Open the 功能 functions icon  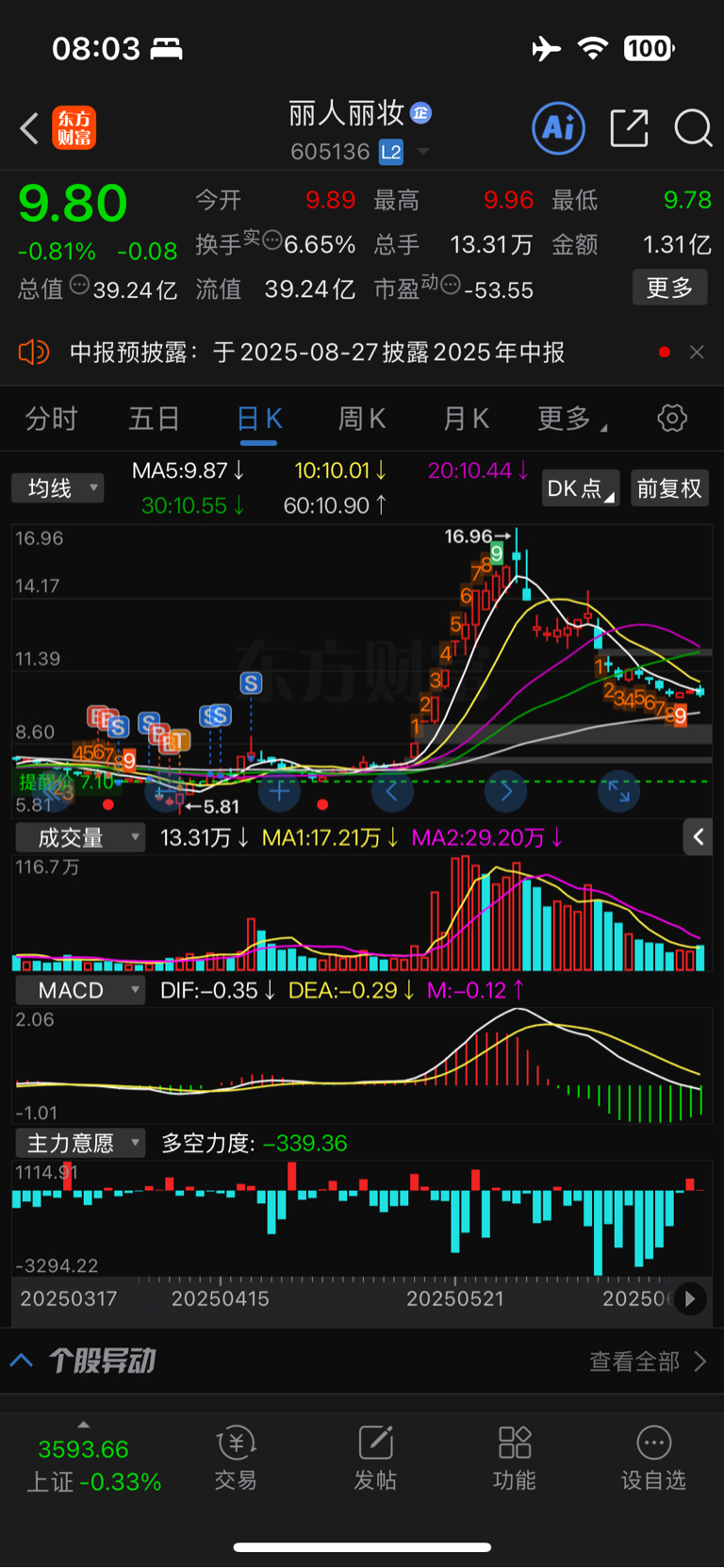coord(515,1458)
